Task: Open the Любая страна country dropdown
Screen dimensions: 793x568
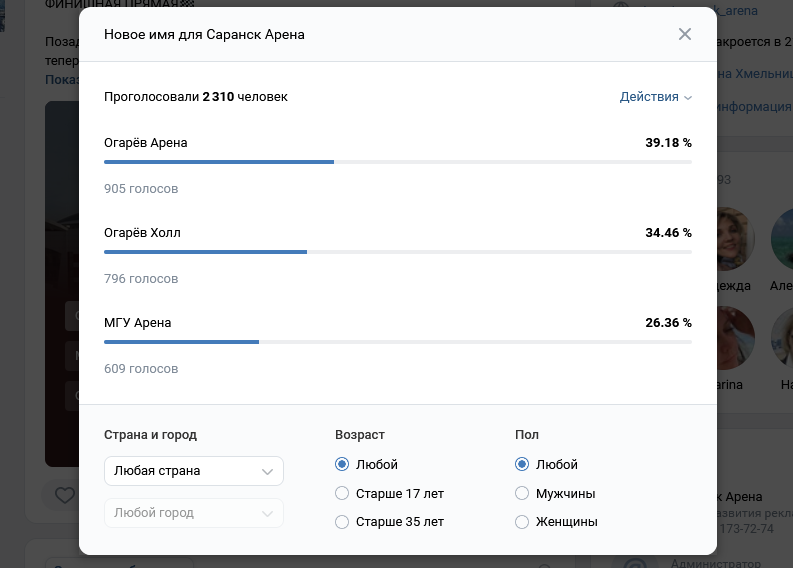Action: pyautogui.click(x=194, y=471)
